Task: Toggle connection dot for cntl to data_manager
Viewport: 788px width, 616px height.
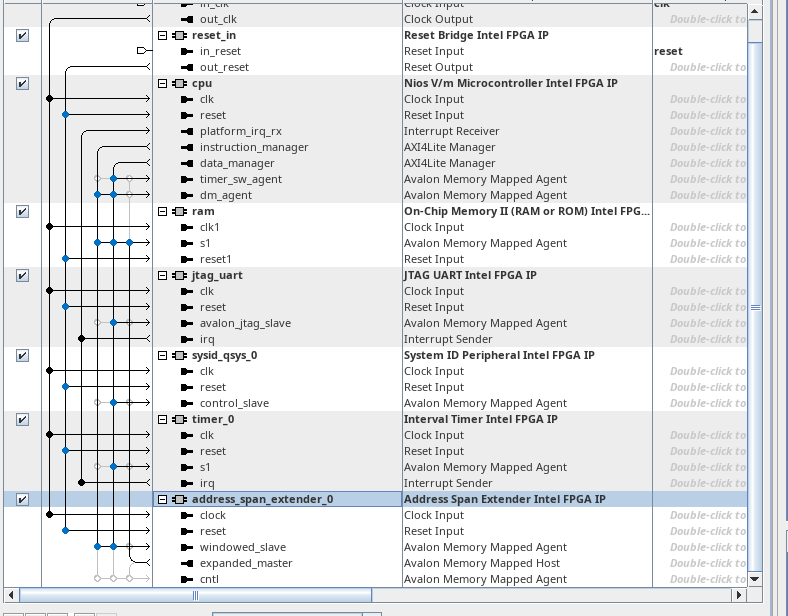Action: click(x=114, y=579)
